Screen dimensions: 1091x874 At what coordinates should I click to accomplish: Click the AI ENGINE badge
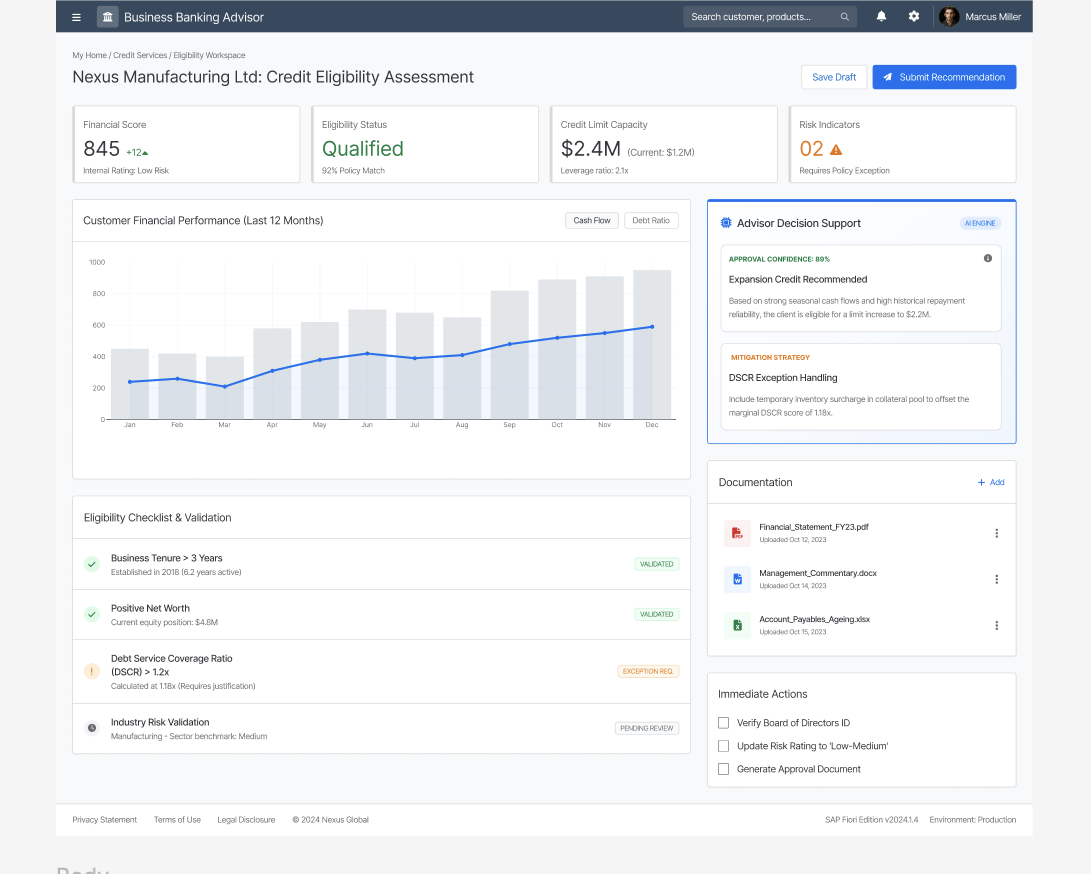click(x=980, y=223)
